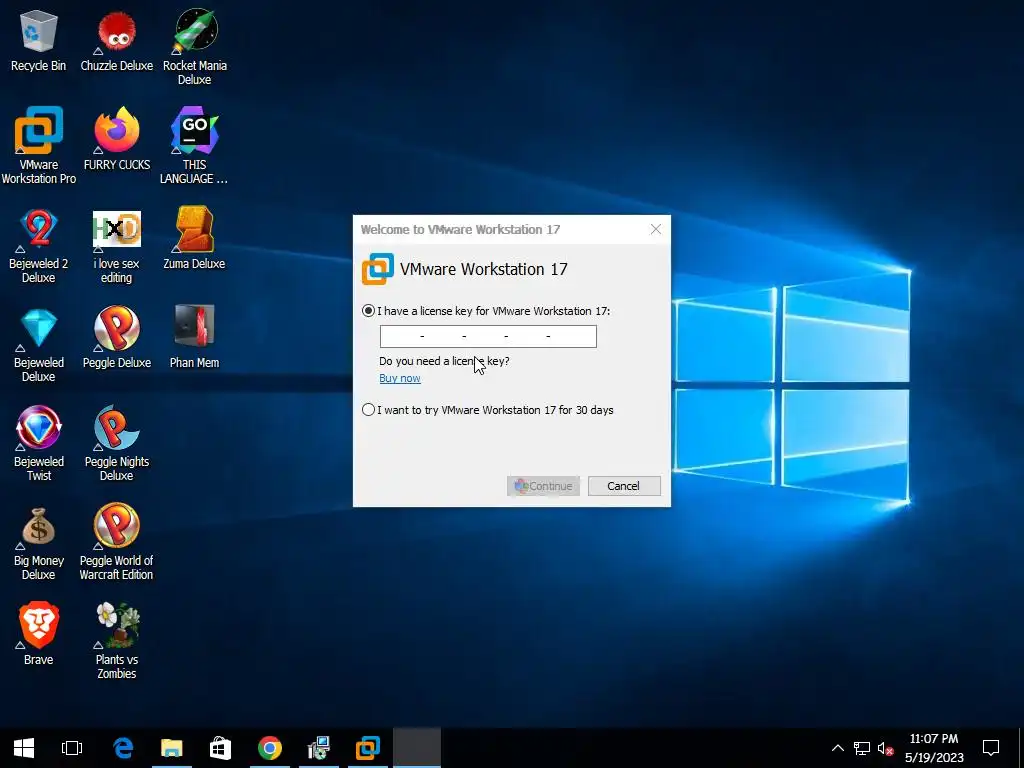Click the Continue button

543,486
